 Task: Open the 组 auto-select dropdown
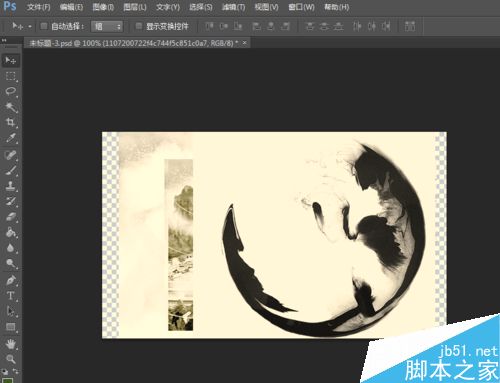(107, 26)
